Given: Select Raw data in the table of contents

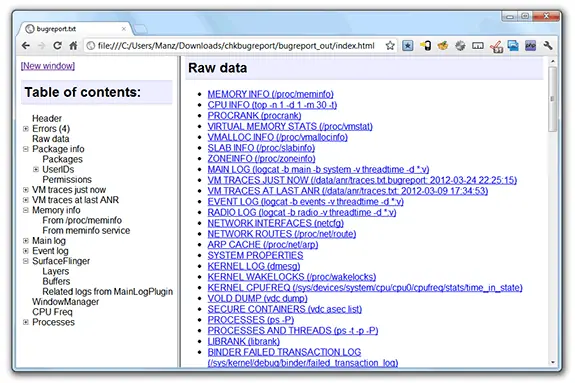Looking at the screenshot, I should 51,139.
